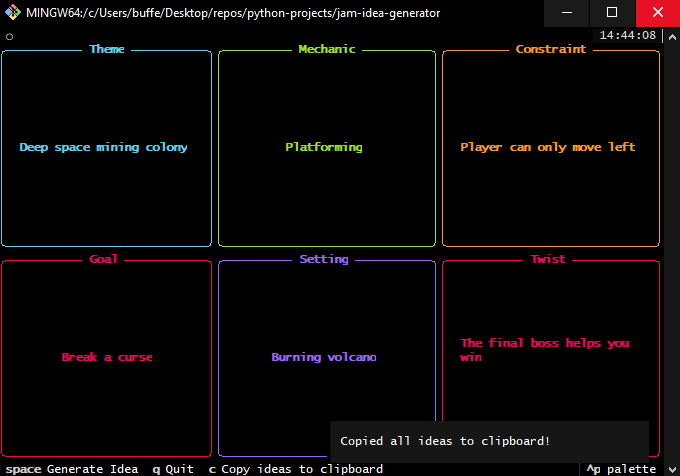The width and height of the screenshot is (680, 476).
Task: Select the Goal panel title
Action: point(103,259)
